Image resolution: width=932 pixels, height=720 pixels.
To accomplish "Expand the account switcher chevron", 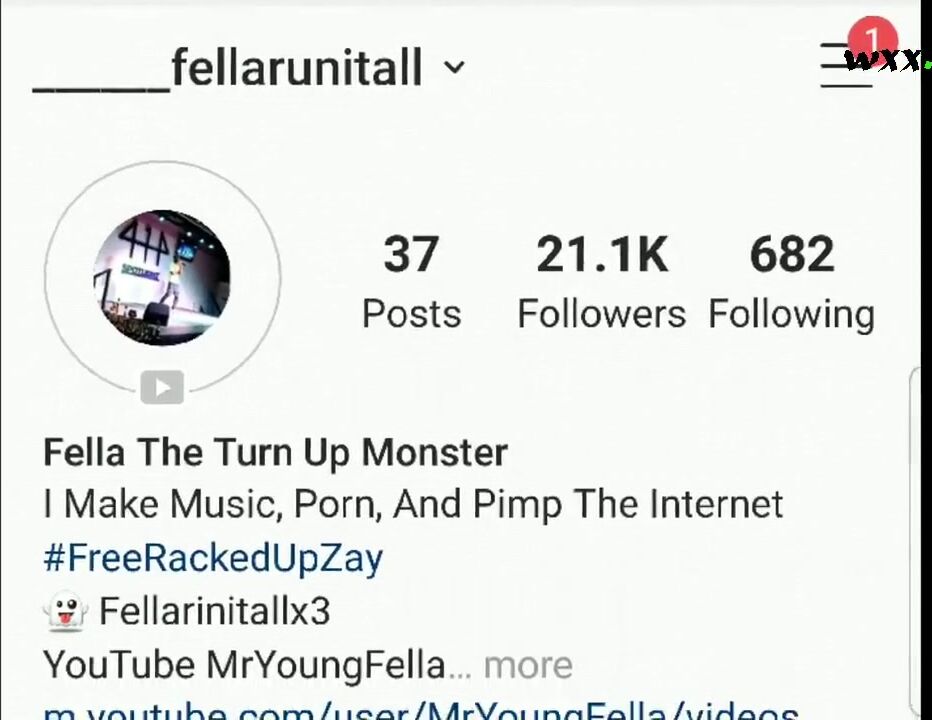I will tap(454, 67).
